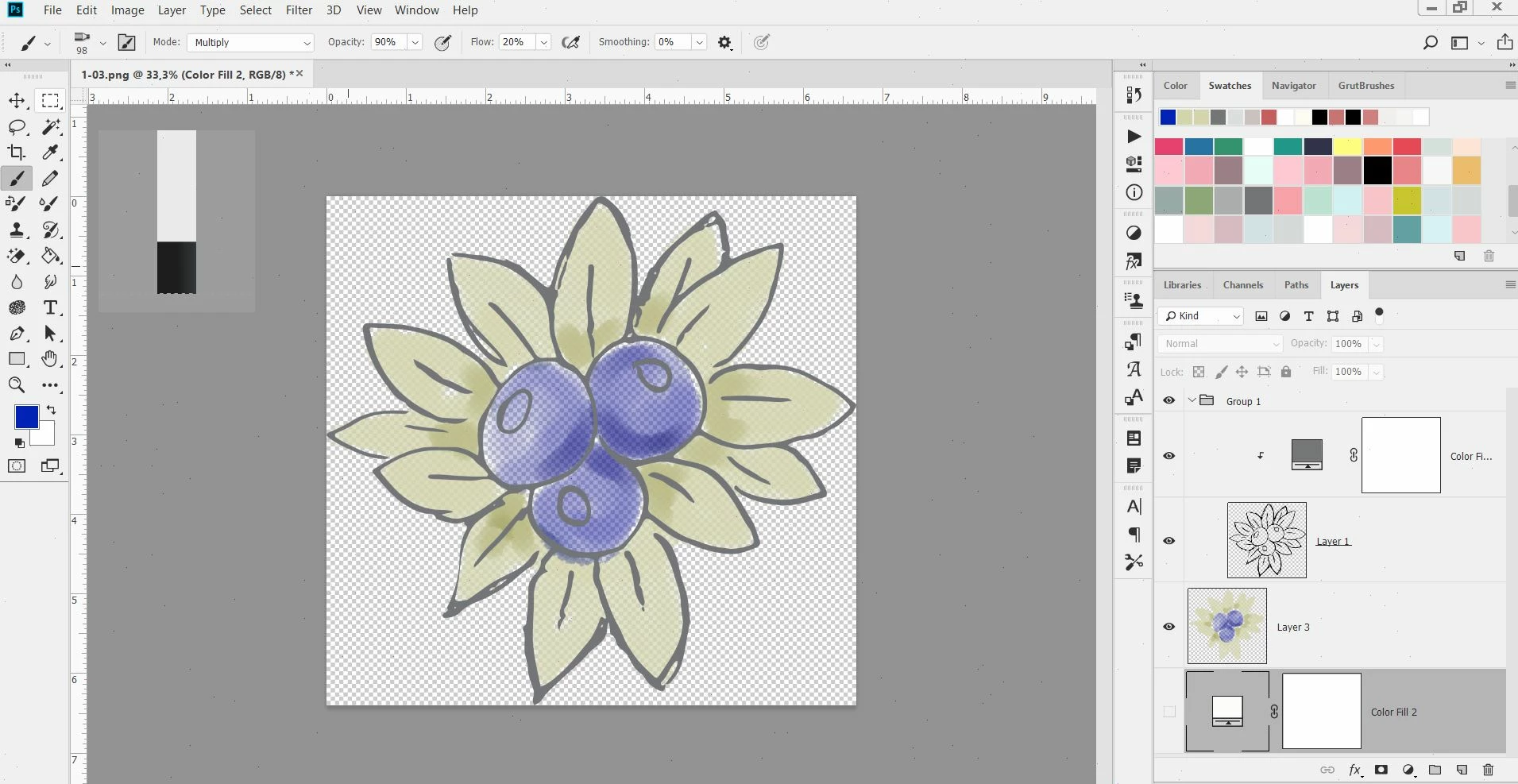The image size is (1518, 784).
Task: Select the Move tool
Action: [17, 101]
